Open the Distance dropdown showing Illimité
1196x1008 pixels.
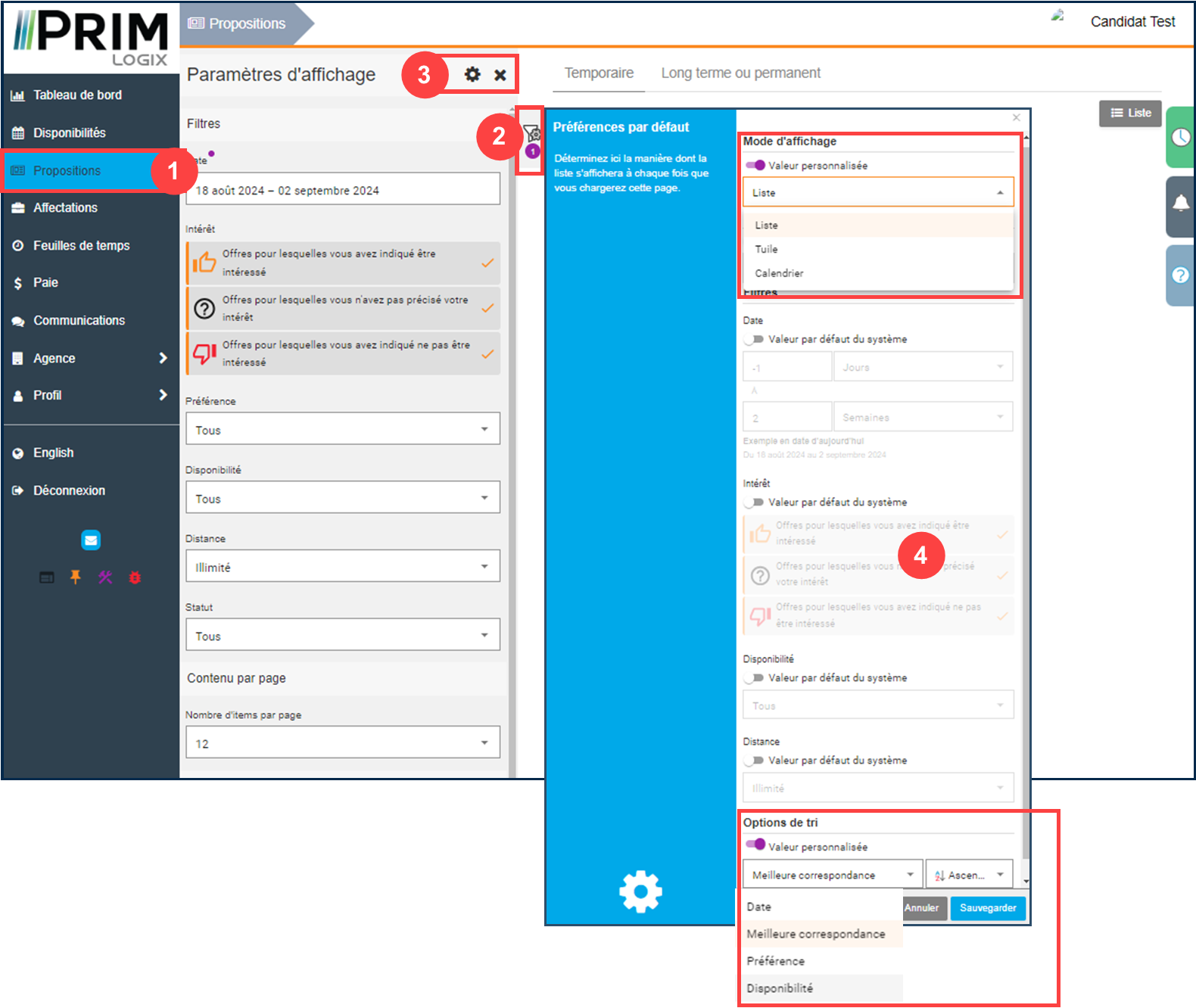coord(342,567)
